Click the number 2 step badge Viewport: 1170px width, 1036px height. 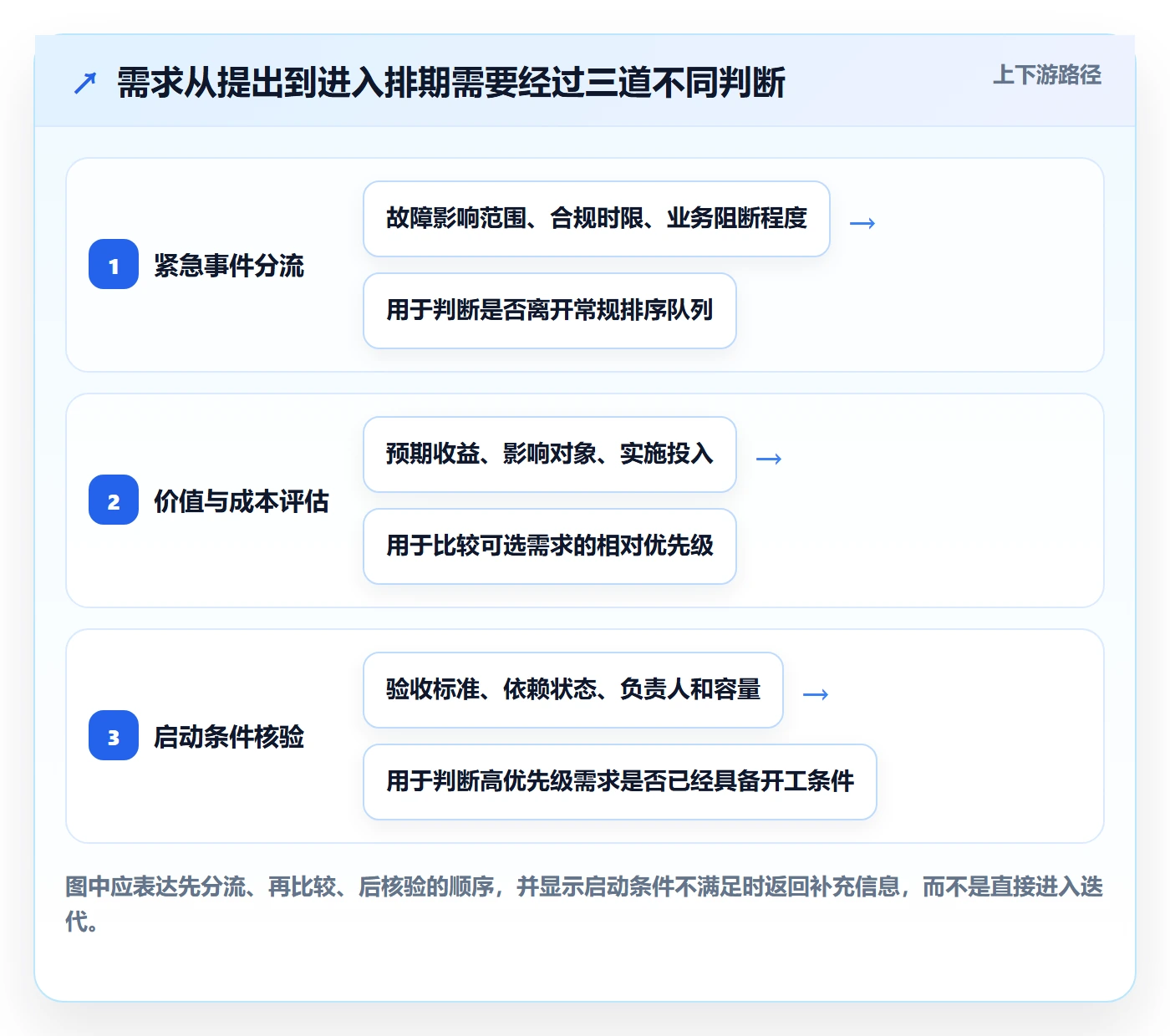tap(114, 500)
